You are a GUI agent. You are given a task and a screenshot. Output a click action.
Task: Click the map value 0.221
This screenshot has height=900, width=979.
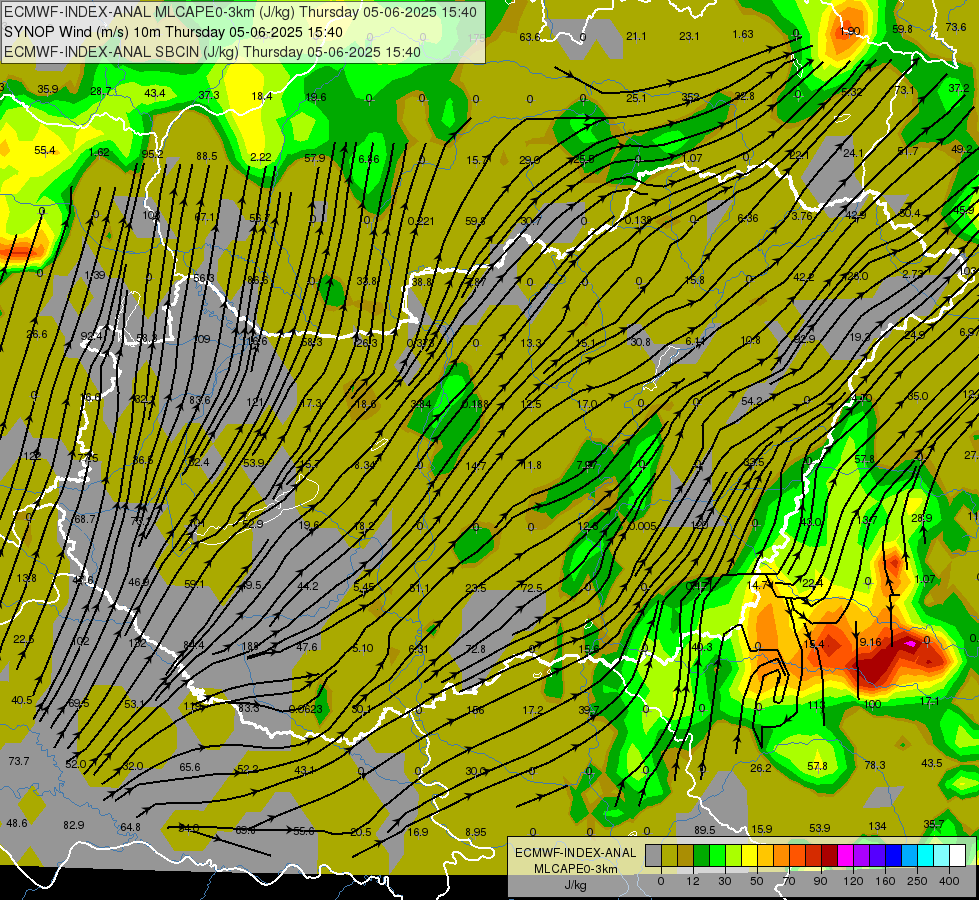(x=421, y=221)
